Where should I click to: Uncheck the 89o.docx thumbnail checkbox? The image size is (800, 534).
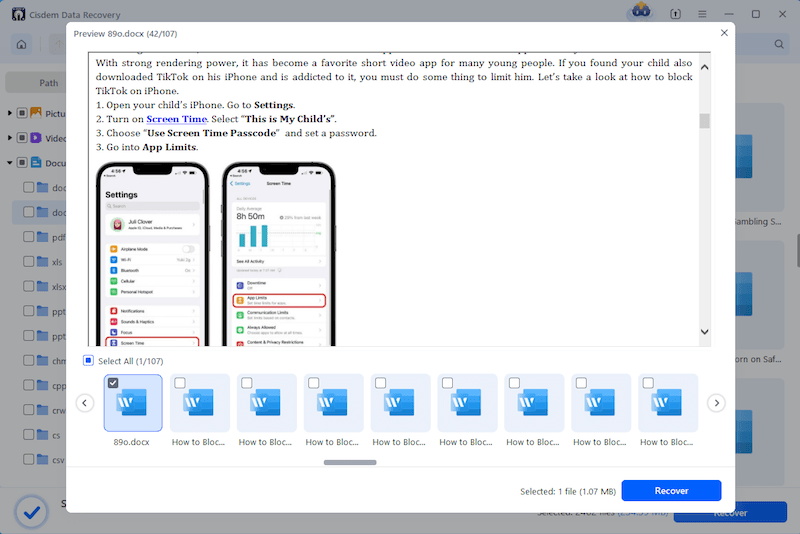coord(113,383)
